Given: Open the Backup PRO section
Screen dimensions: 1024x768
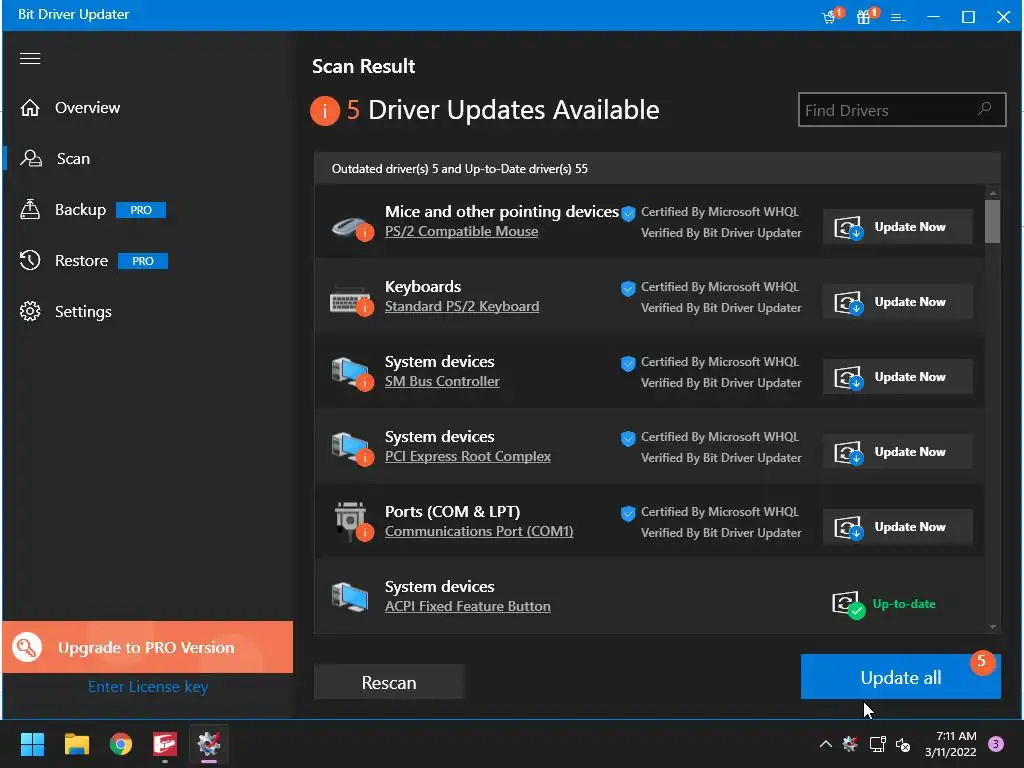Looking at the screenshot, I should point(93,210).
